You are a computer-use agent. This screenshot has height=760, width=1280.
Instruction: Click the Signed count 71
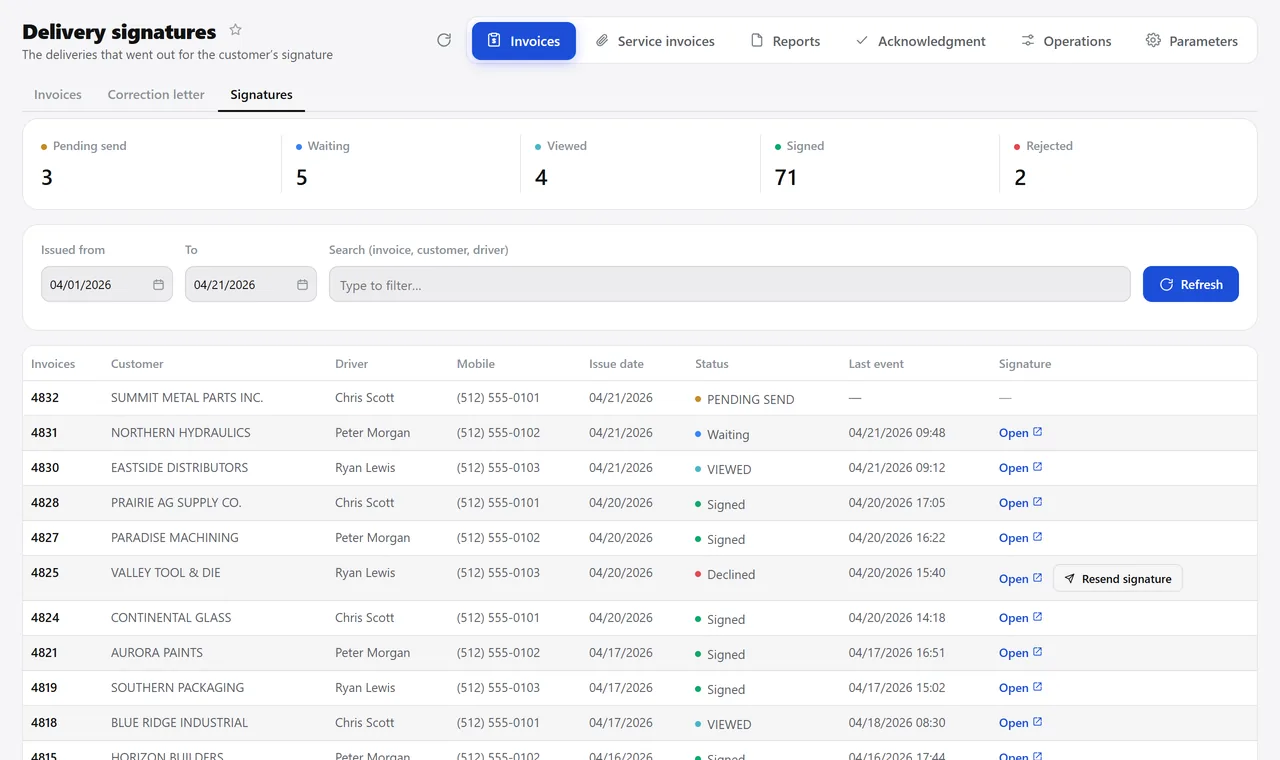pyautogui.click(x=786, y=178)
